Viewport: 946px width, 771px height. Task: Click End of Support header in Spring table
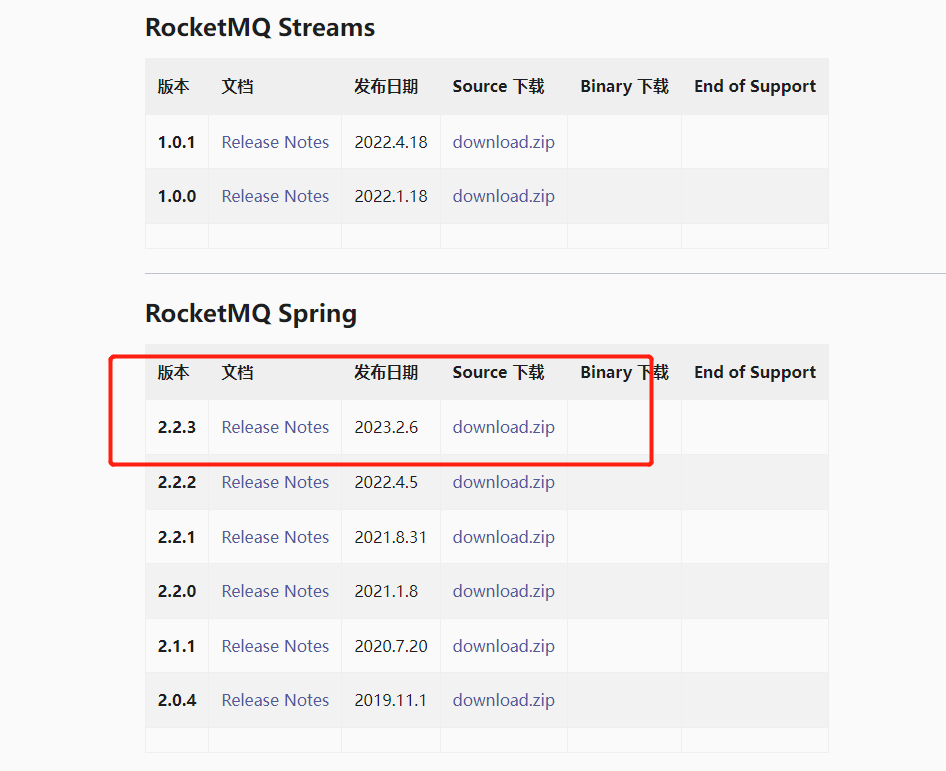755,373
